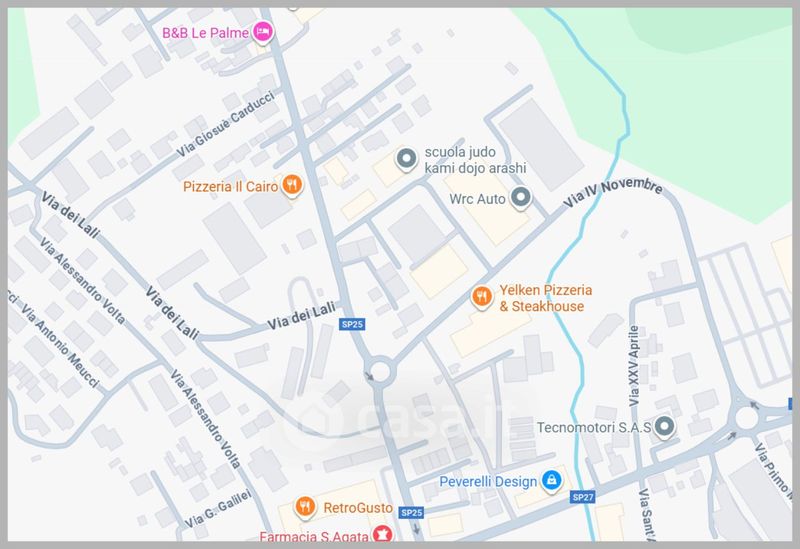Select the Pizzeria Il Cairo restaurant marker

[x=292, y=184]
